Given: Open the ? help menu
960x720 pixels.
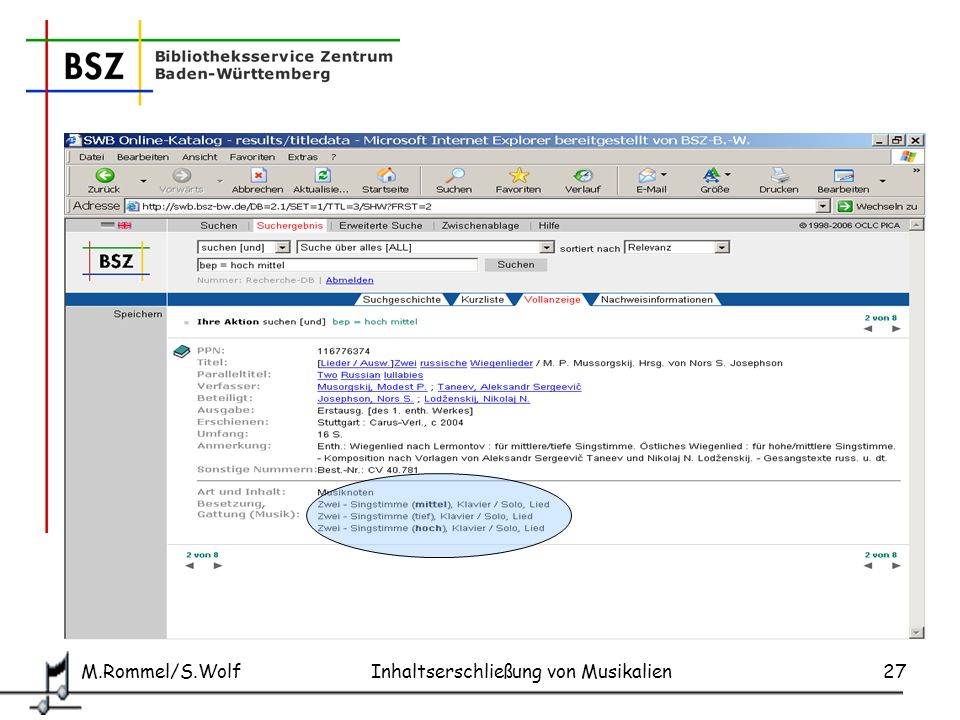Looking at the screenshot, I should point(334,157).
